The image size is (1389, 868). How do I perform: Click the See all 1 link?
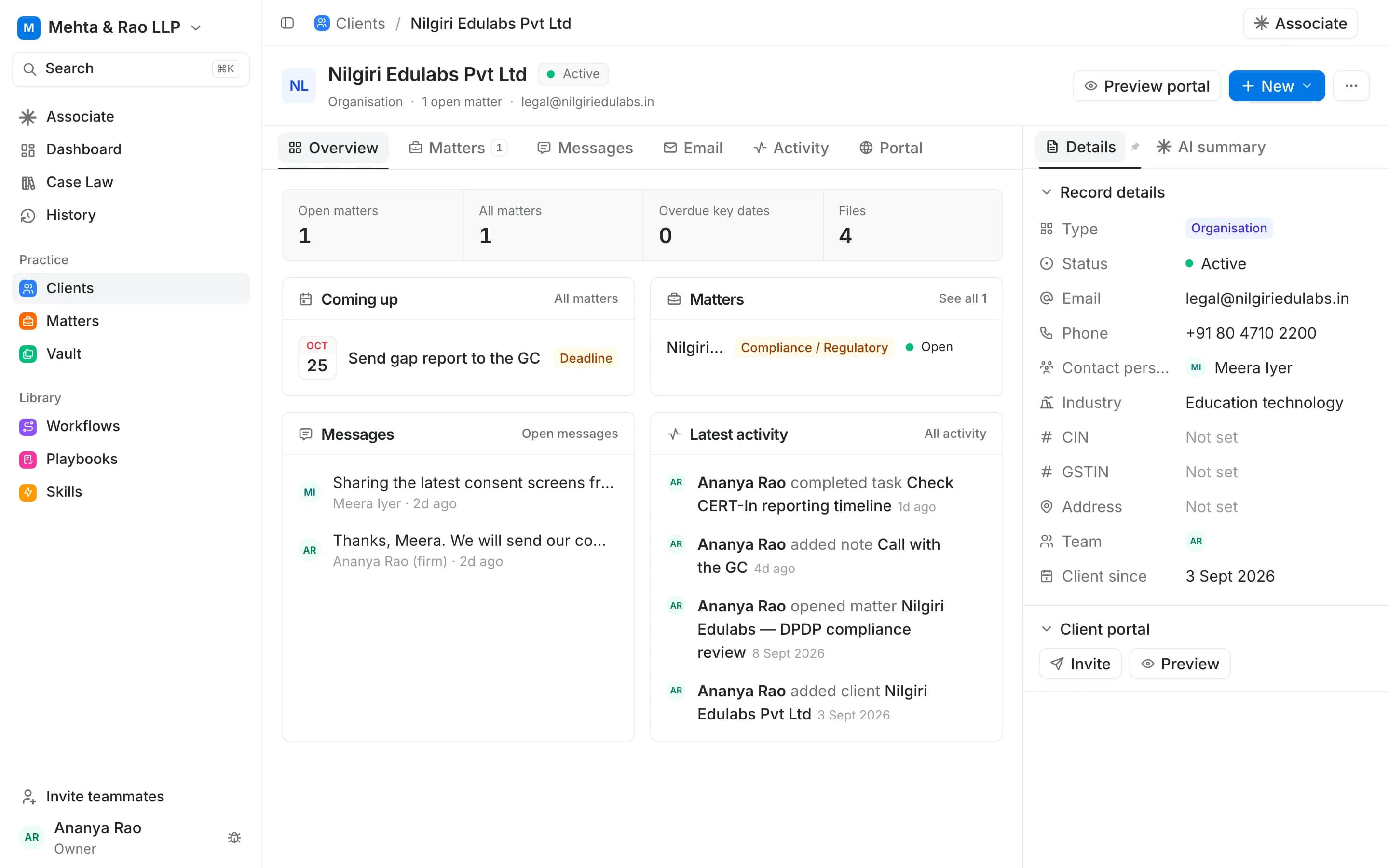[963, 298]
